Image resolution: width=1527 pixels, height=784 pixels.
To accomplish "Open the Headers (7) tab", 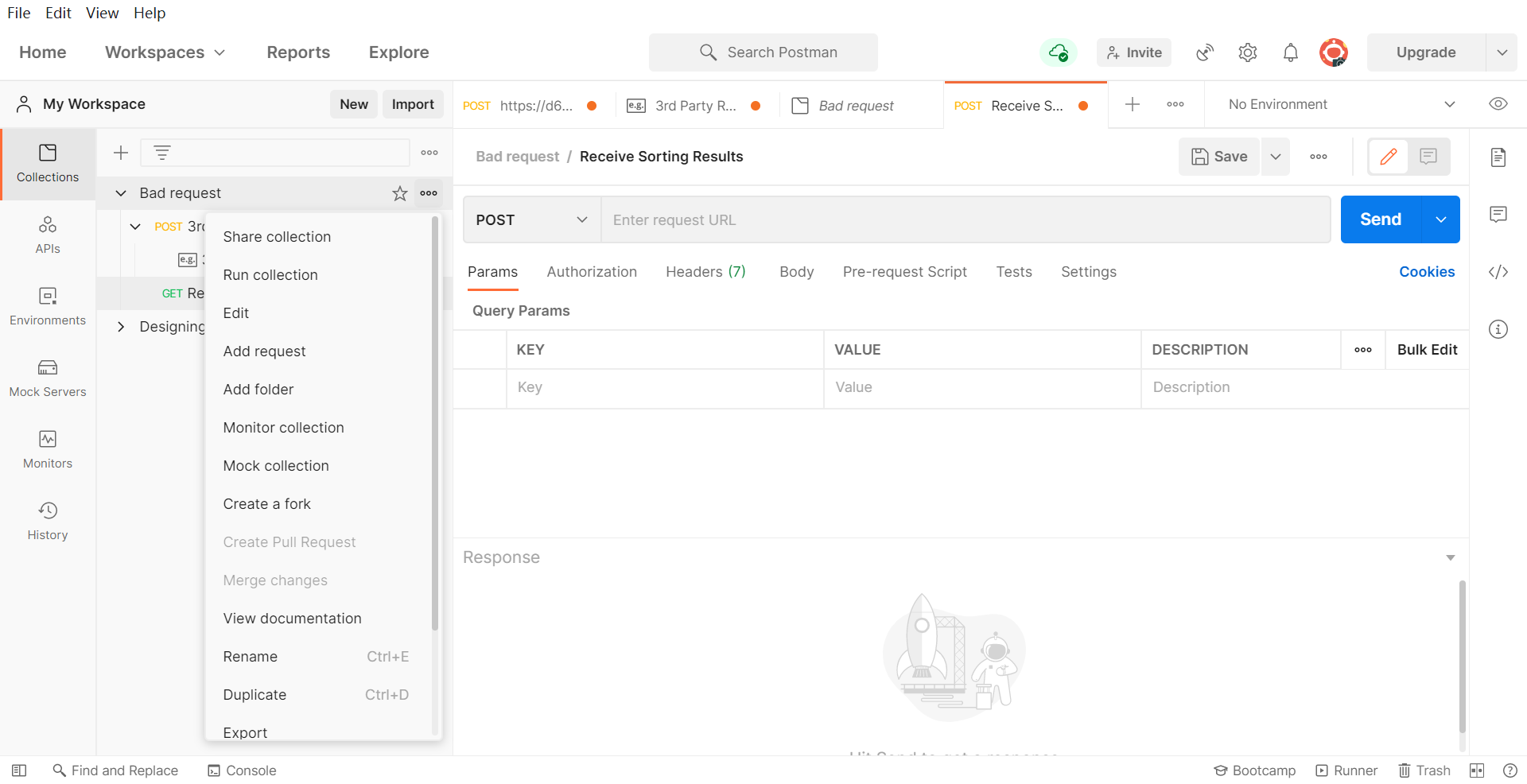I will point(705,272).
